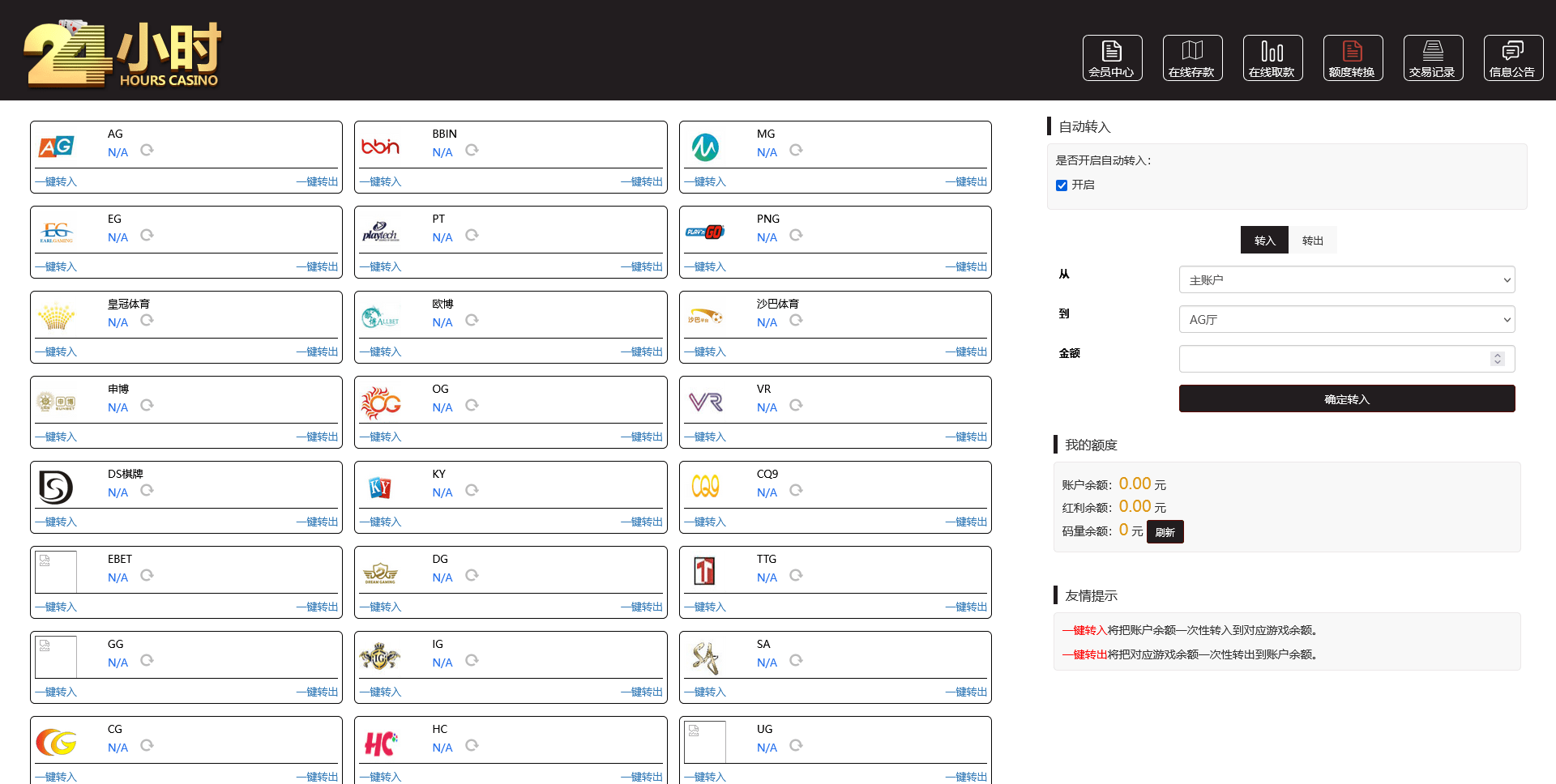Screen dimensions: 1556x784
Task: Click into the 金额 amount input field
Action: tap(1335, 359)
